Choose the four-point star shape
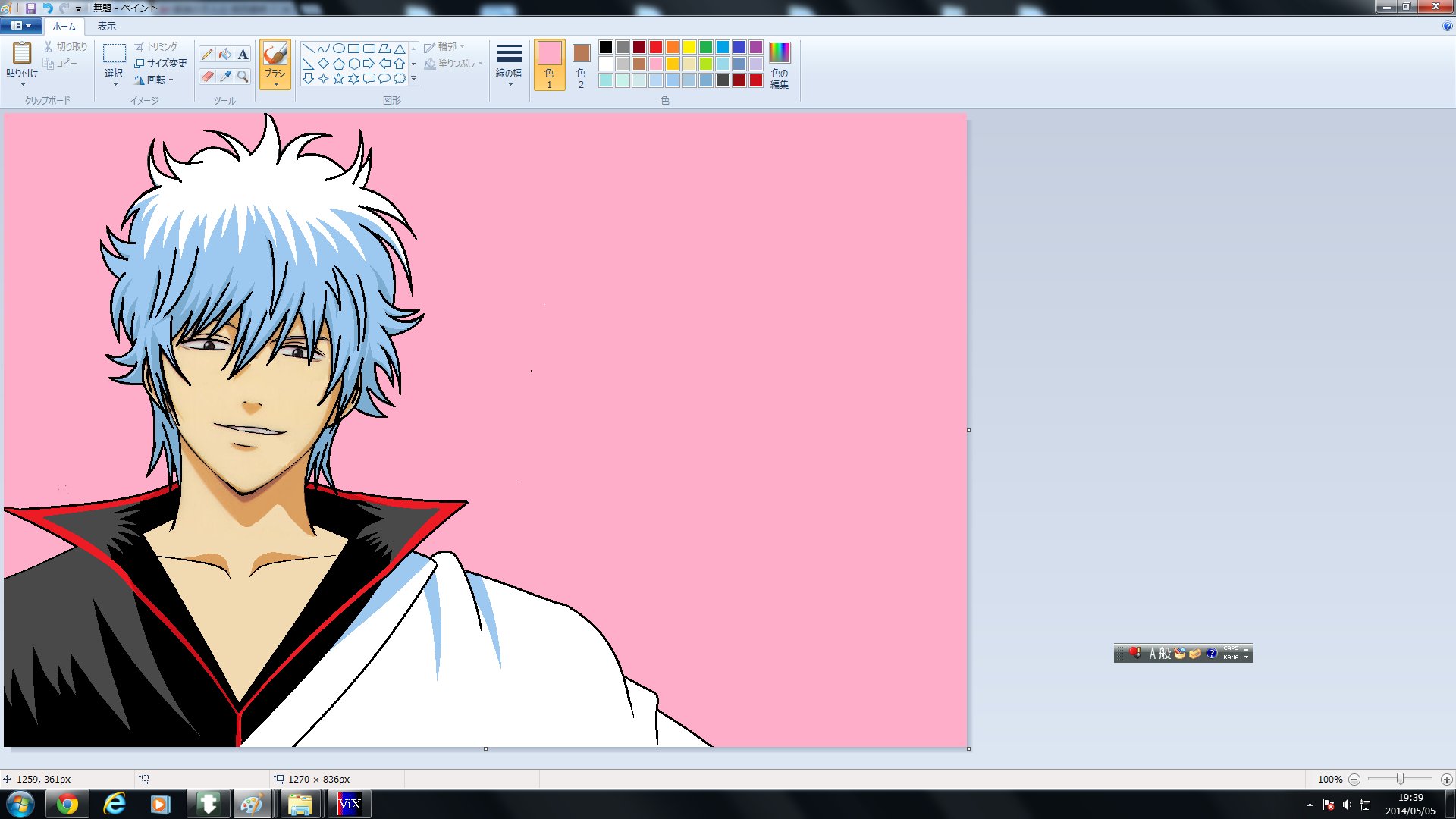This screenshot has height=819, width=1456. point(324,78)
